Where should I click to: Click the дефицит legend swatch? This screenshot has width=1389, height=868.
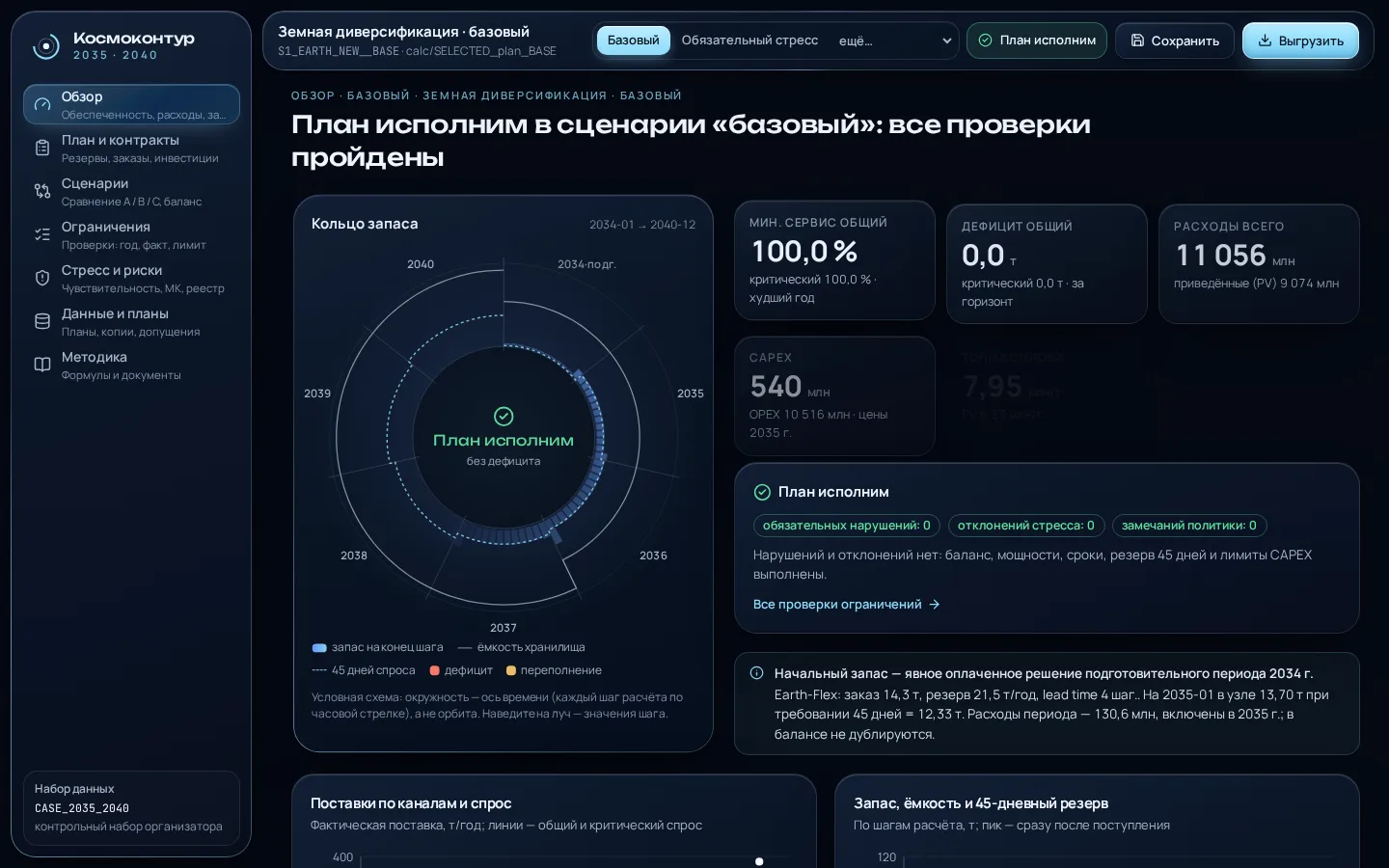(x=434, y=670)
